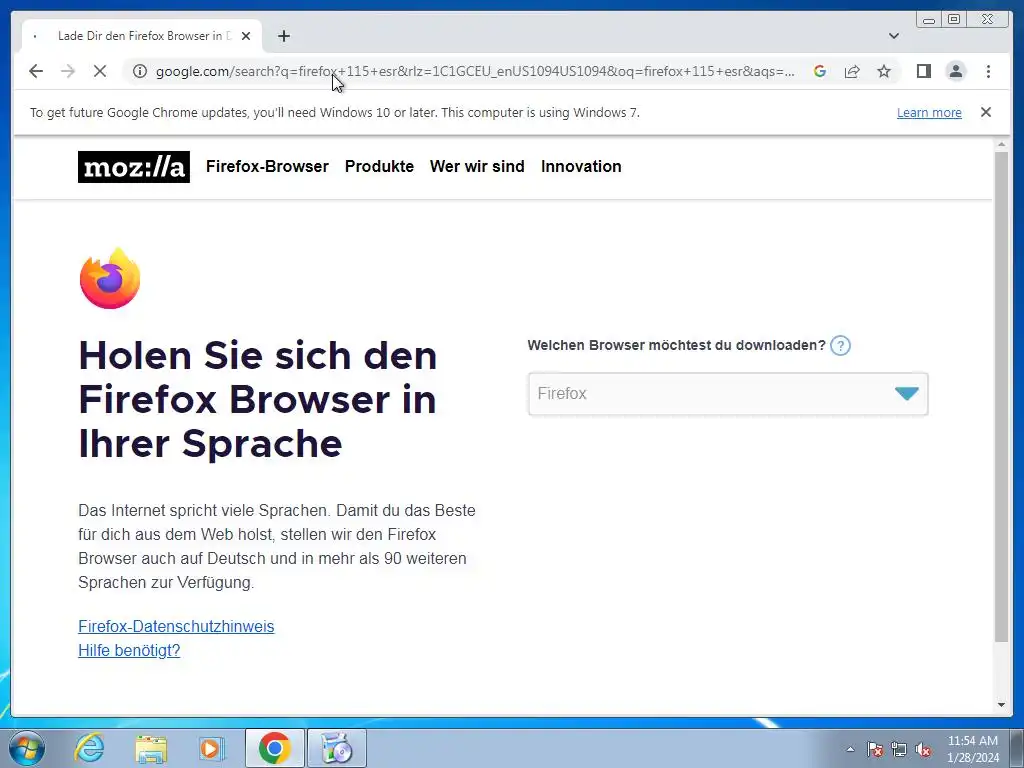Image resolution: width=1024 pixels, height=768 pixels.
Task: Expand the Firefox browser selection dropdown
Action: tap(728, 394)
